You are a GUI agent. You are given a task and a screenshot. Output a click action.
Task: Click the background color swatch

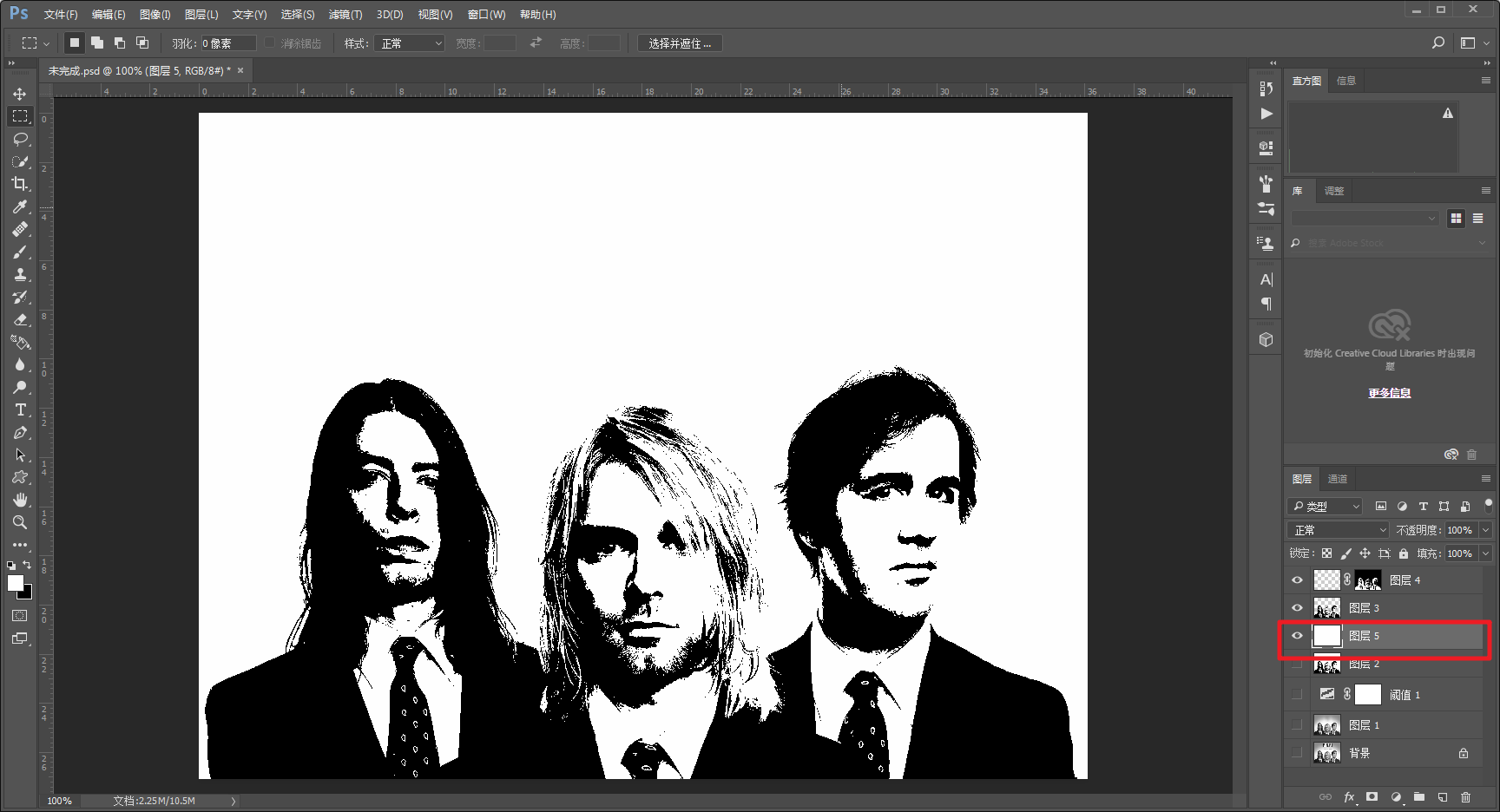(x=27, y=593)
